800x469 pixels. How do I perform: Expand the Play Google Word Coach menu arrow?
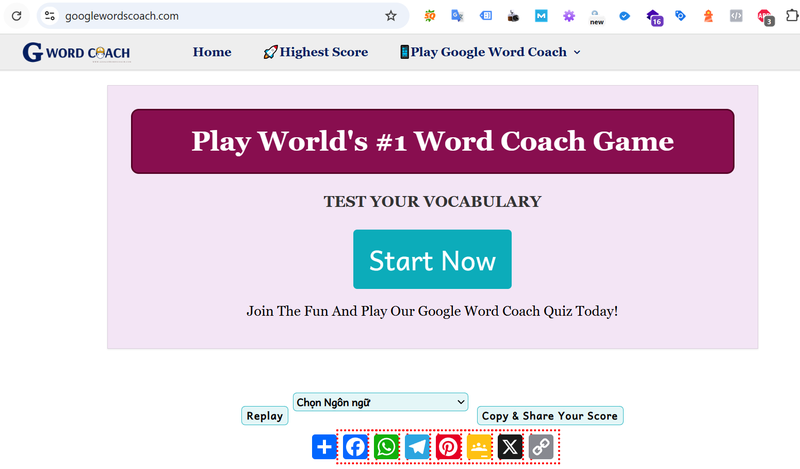pos(577,52)
